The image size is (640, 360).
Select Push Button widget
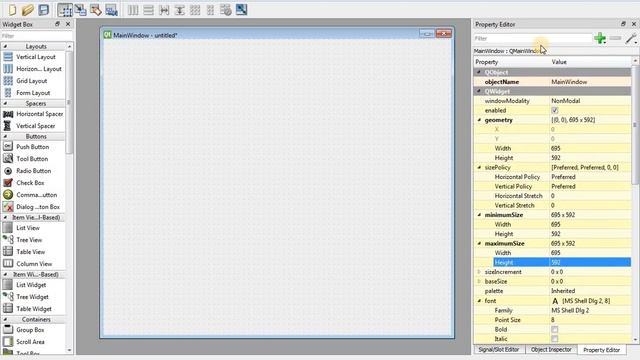coord(33,147)
